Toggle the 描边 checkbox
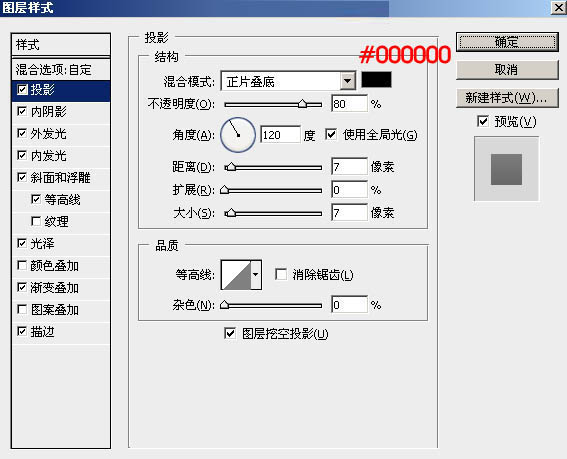The image size is (567, 459). coord(22,331)
